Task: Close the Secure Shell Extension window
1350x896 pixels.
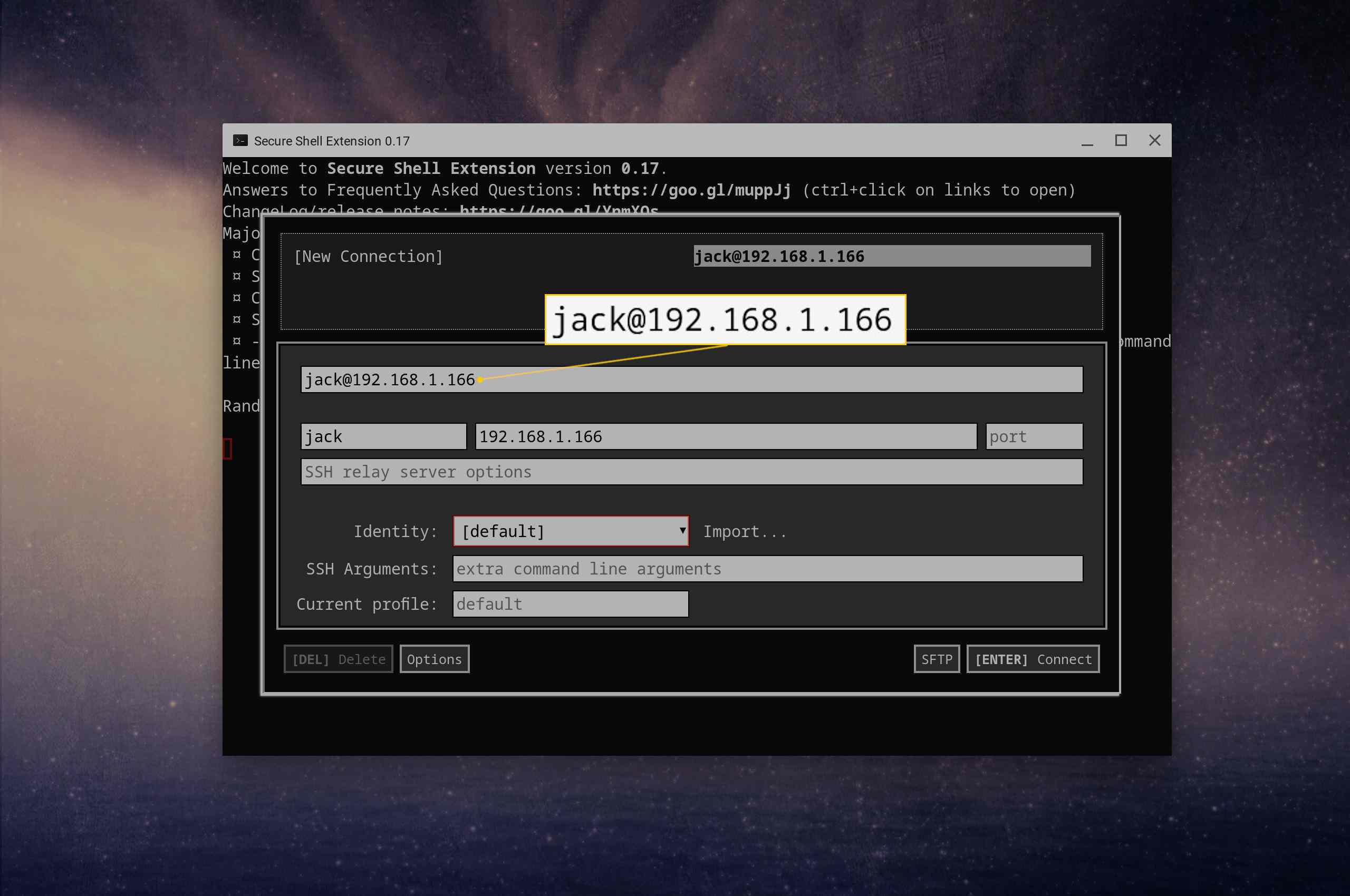Action: [1154, 141]
